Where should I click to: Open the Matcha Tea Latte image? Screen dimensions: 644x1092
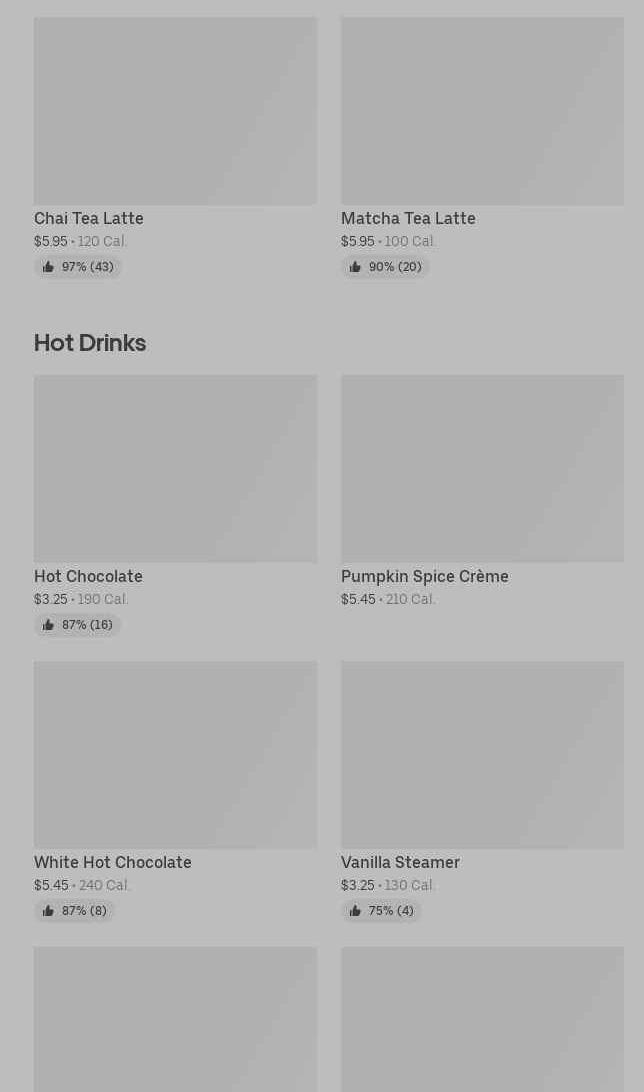pyautogui.click(x=482, y=111)
